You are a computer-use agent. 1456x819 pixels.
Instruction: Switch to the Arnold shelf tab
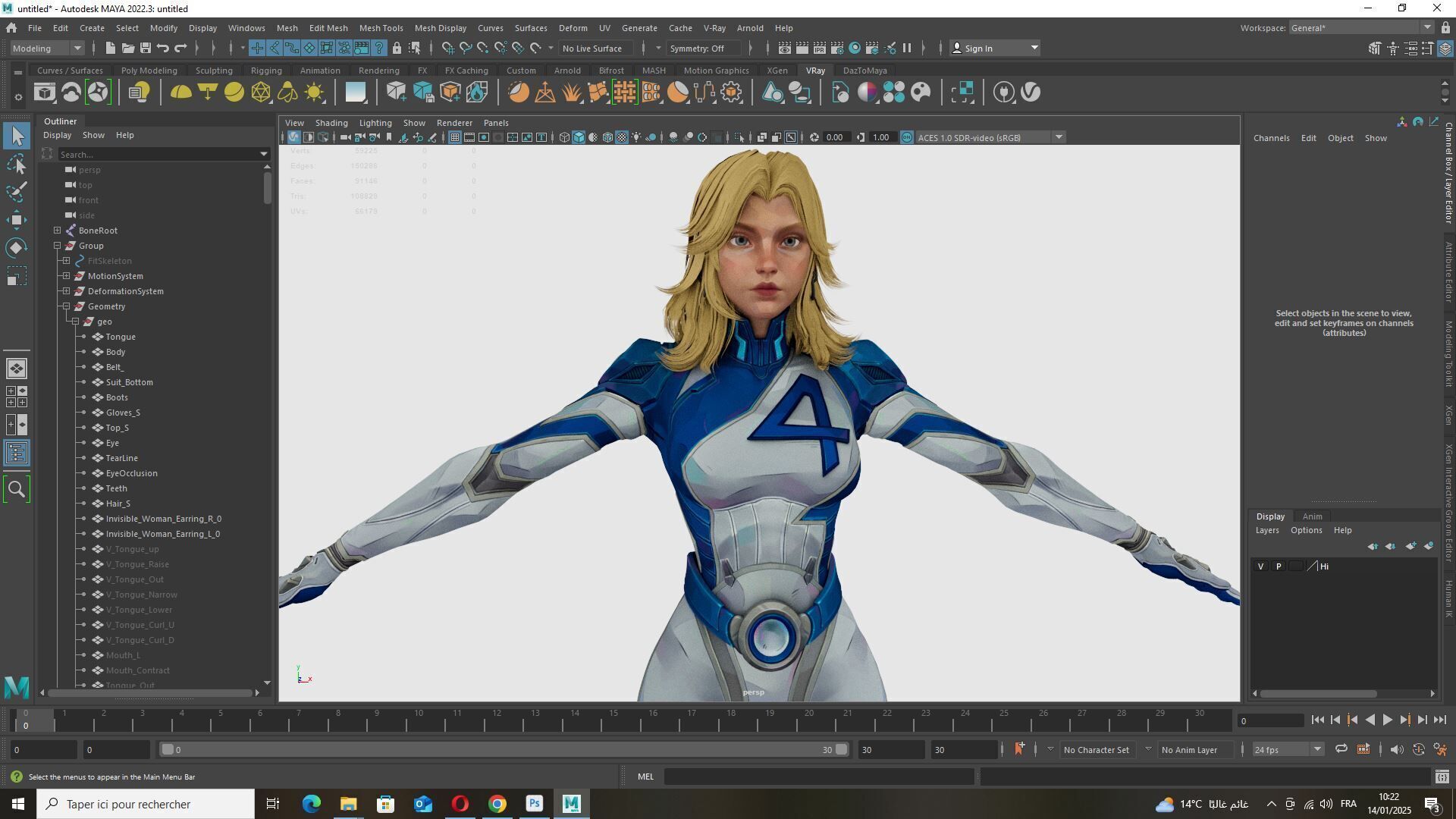coord(567,71)
